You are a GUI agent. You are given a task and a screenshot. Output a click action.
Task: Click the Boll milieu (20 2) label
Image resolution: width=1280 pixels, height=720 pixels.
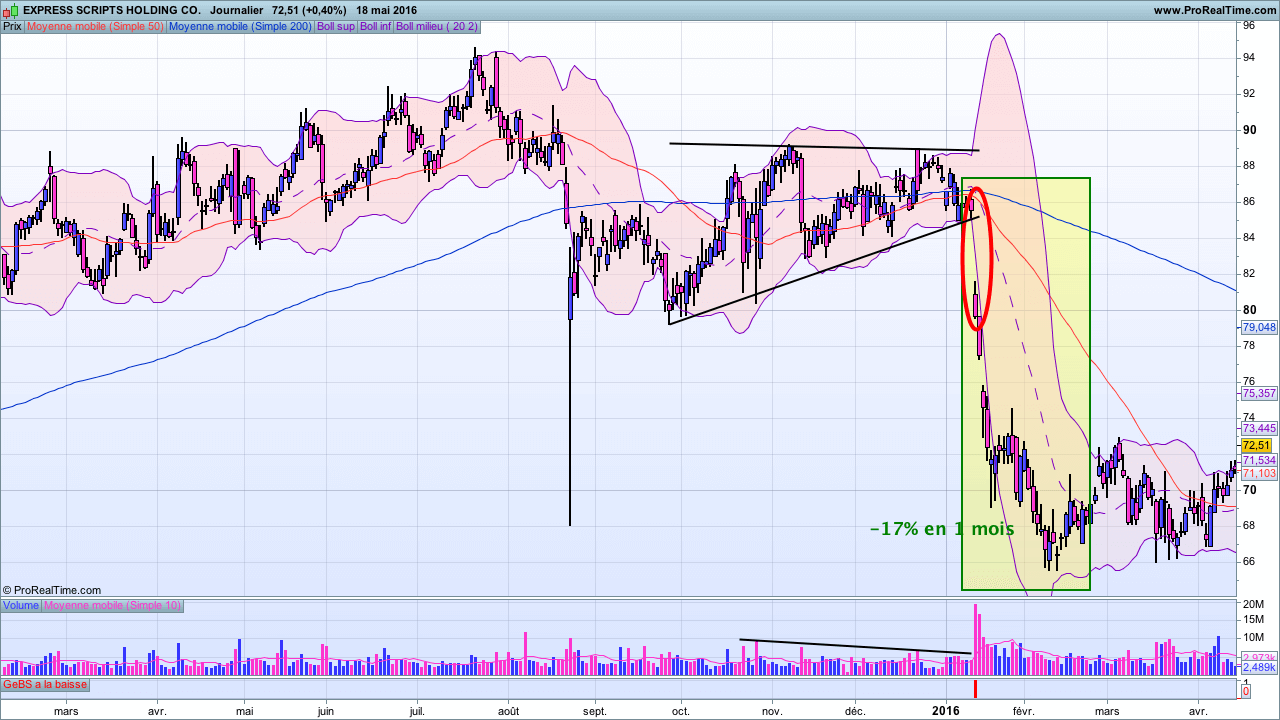click(437, 26)
